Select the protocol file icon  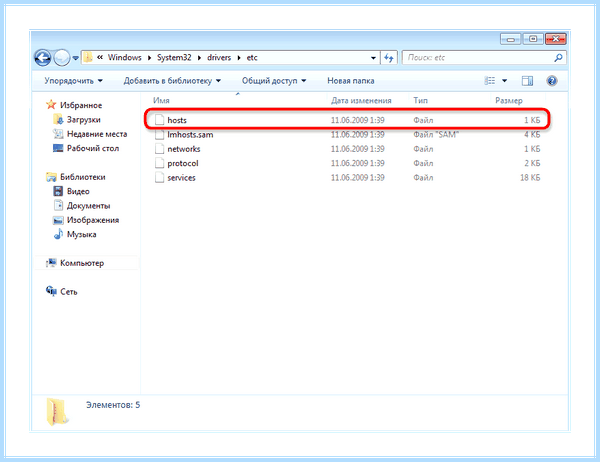160,163
